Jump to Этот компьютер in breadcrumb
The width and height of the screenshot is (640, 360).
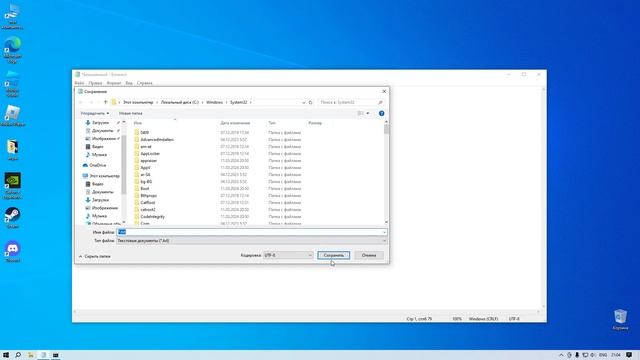coord(138,102)
